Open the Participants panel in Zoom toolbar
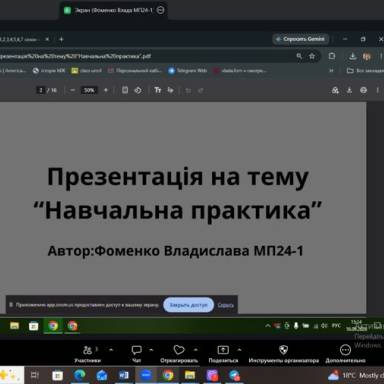 point(87,354)
